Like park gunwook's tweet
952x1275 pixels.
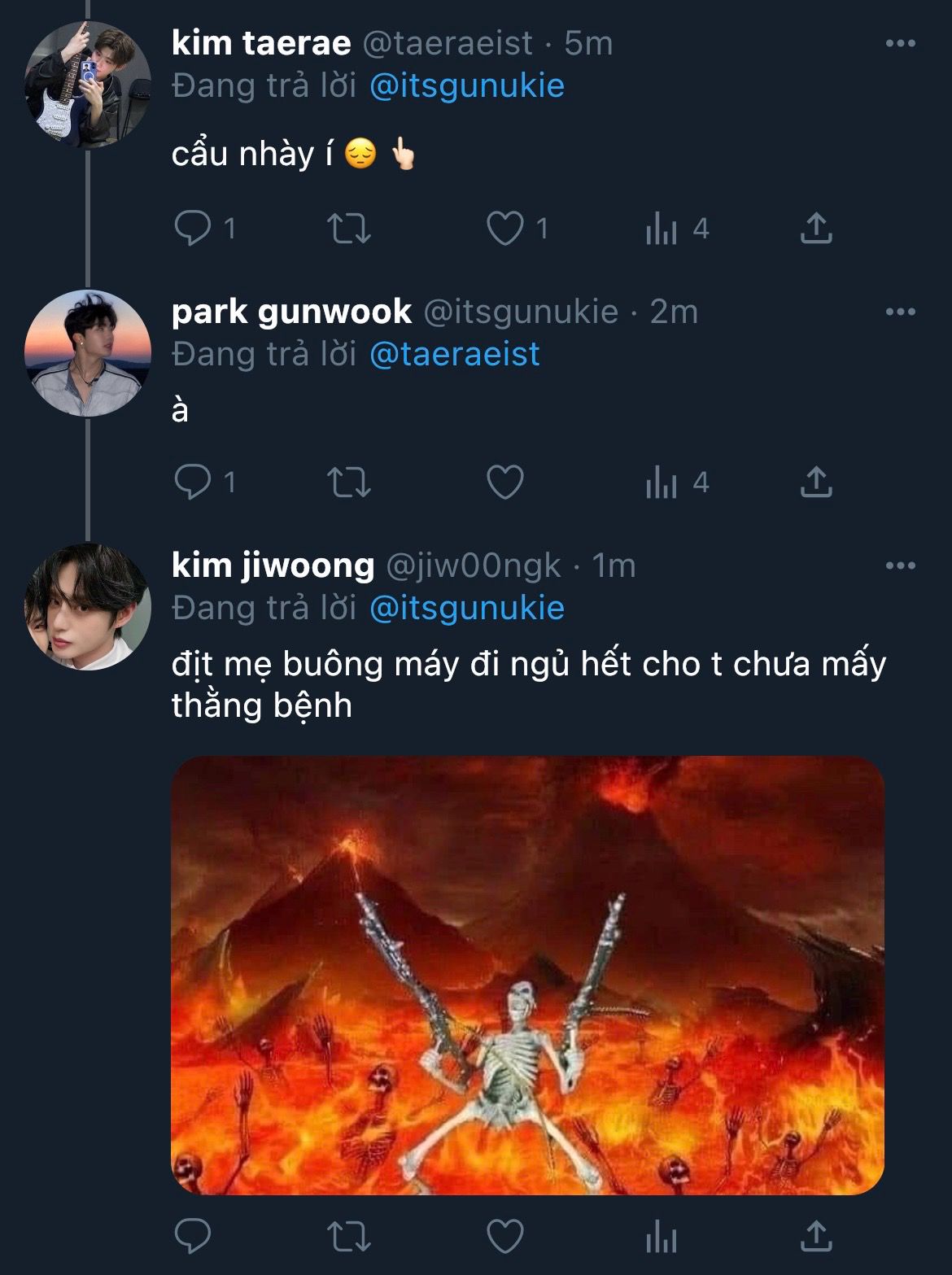coord(504,482)
